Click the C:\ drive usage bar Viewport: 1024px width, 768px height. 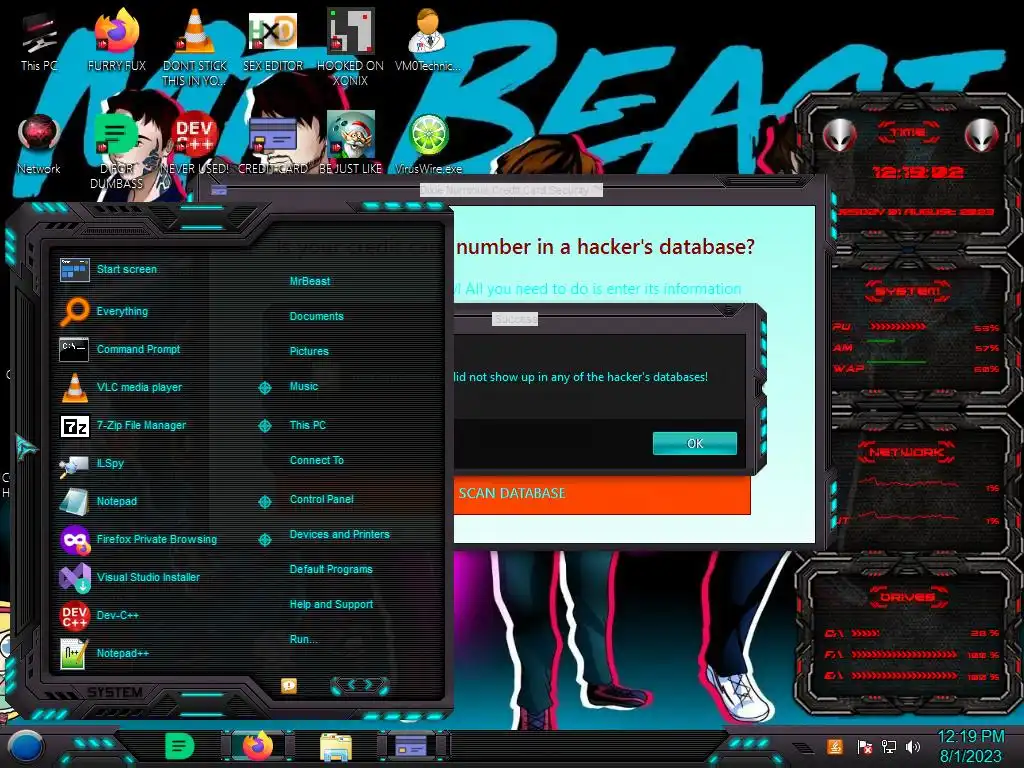(865, 633)
